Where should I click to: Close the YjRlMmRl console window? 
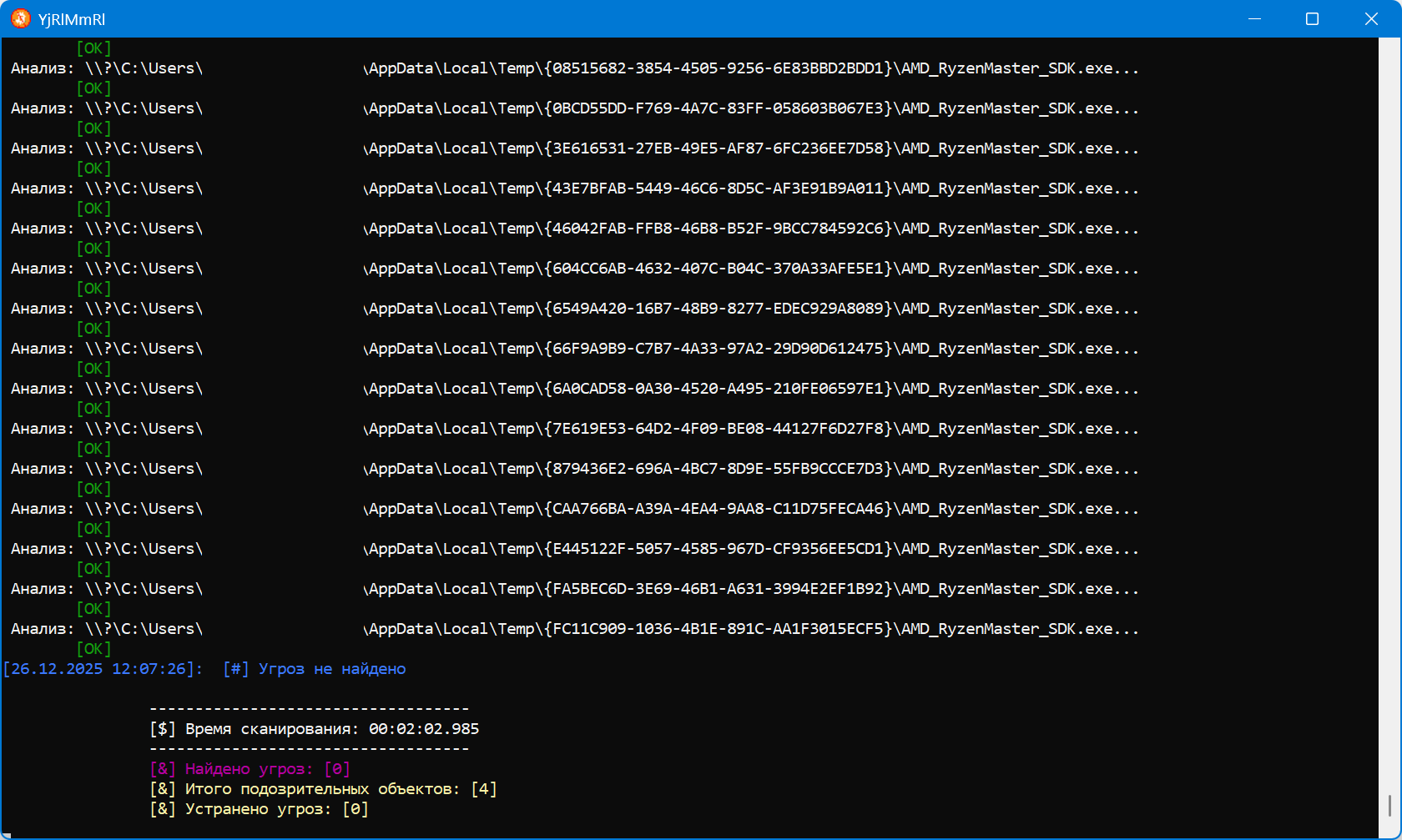pos(1370,18)
